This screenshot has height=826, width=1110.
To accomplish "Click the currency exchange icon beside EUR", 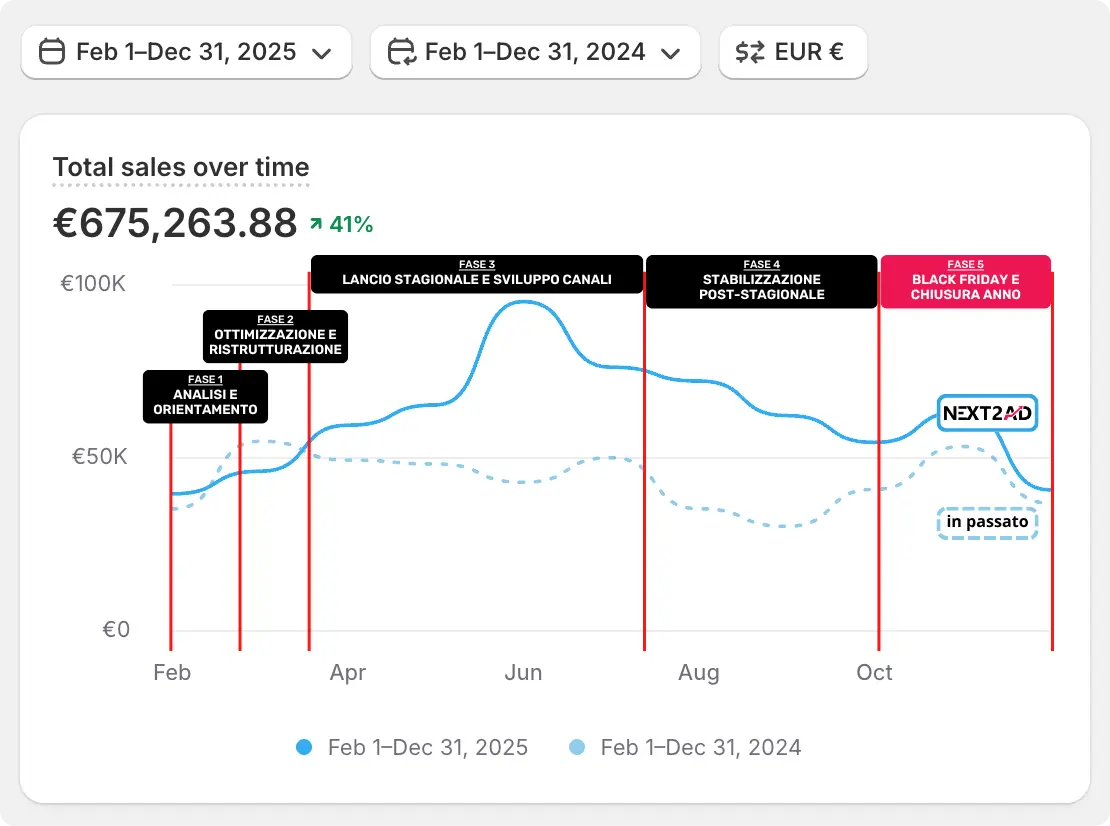I will (x=750, y=52).
